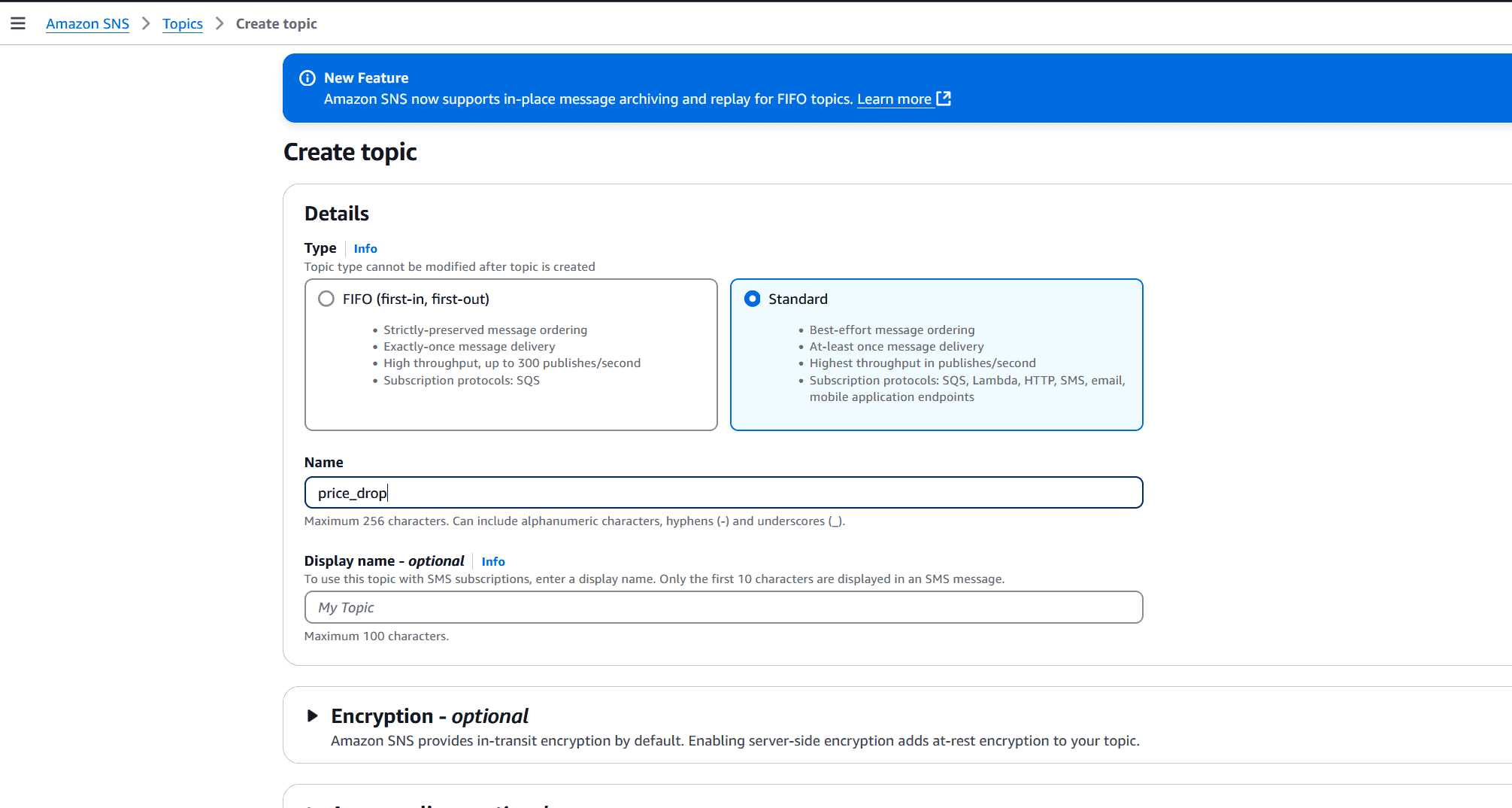Expand the Encryption section triangle
Viewport: 1512px width, 808px height.
pos(312,715)
